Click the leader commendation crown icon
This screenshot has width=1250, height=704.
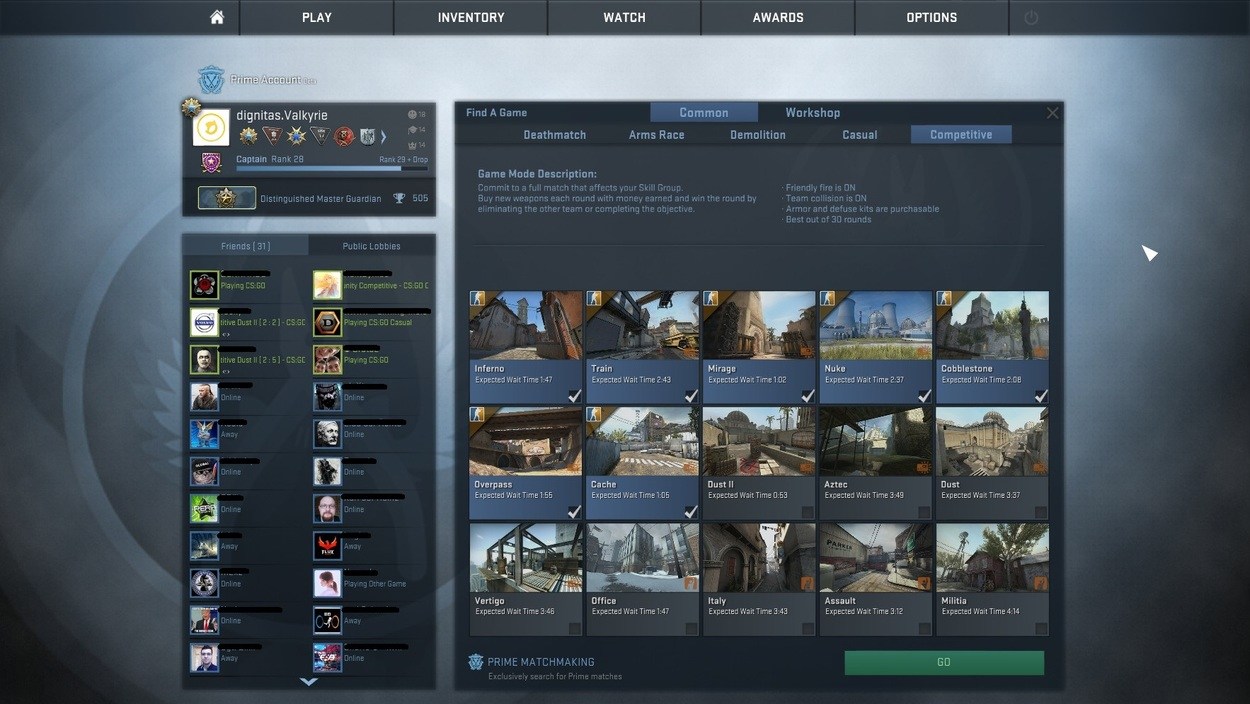click(412, 145)
